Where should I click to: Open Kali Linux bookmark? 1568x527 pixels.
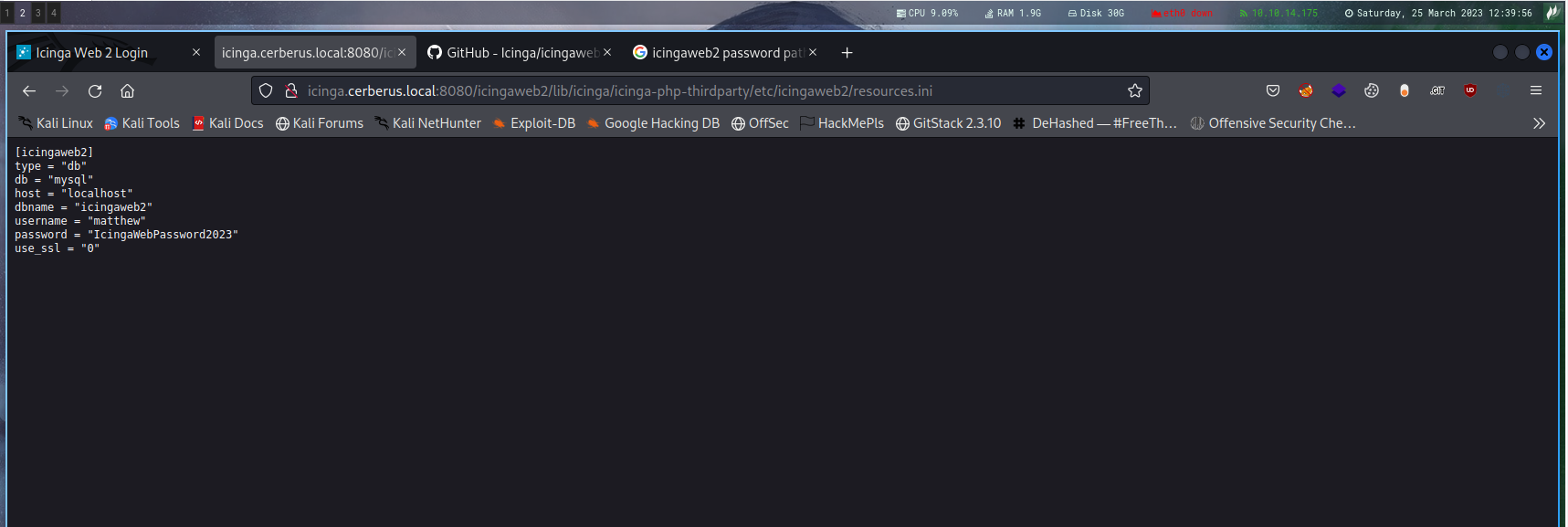(x=56, y=123)
